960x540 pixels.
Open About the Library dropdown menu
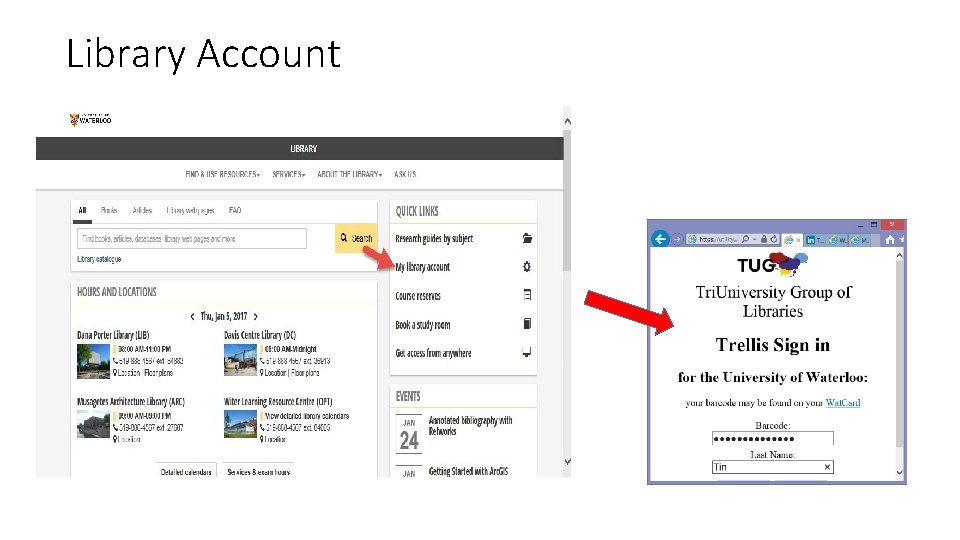[x=350, y=174]
